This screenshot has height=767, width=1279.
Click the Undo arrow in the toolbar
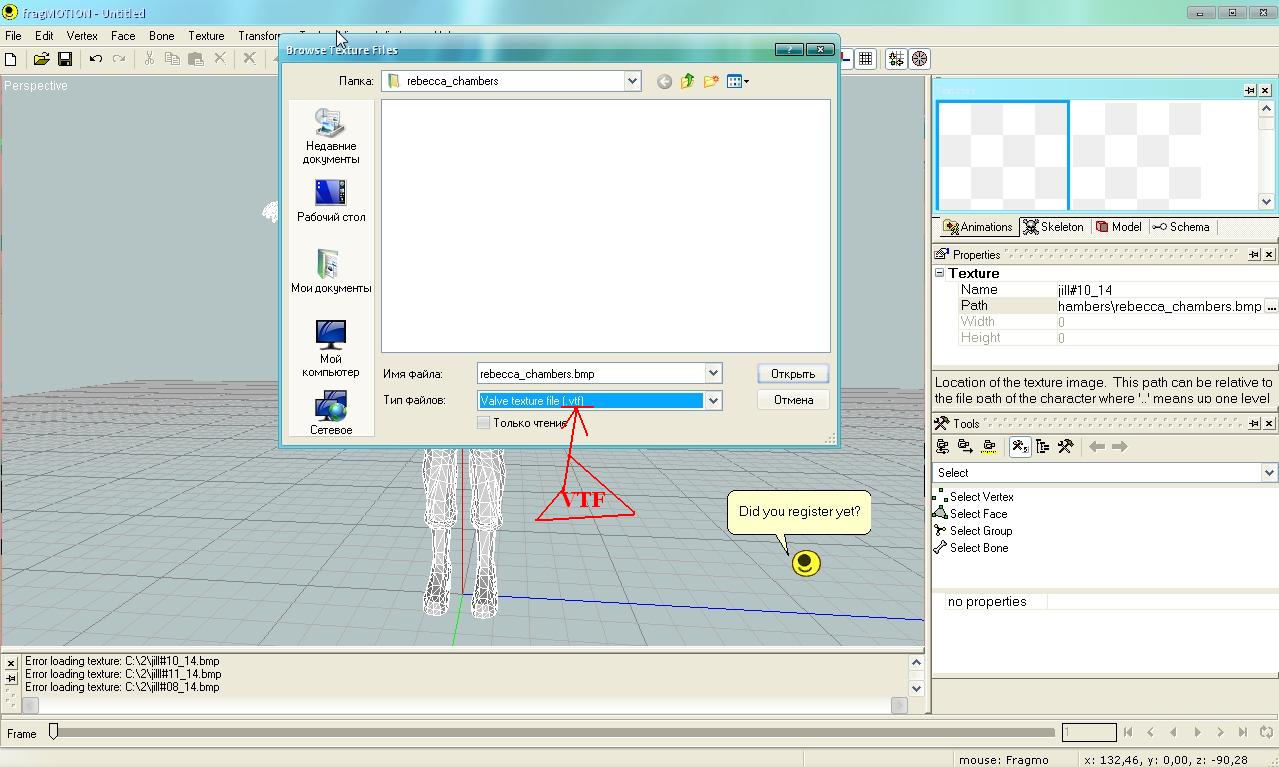coord(96,59)
